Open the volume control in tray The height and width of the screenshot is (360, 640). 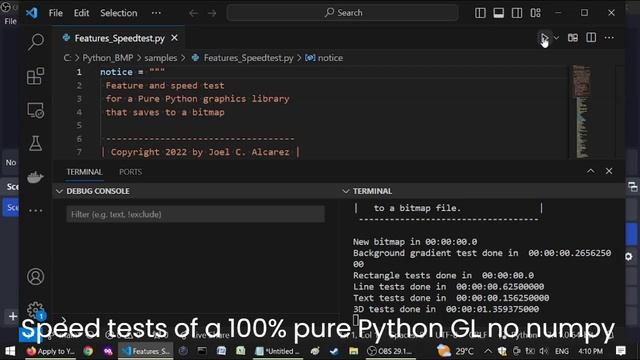543,351
